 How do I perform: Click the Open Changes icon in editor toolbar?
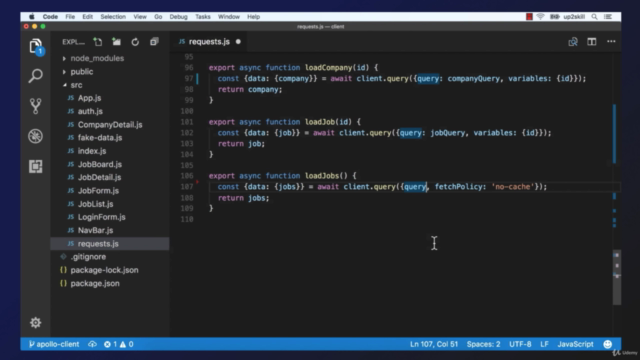(573, 42)
